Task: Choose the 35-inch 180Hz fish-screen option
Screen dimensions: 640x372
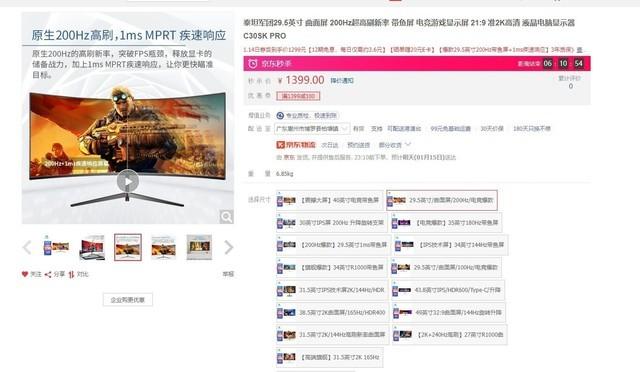Action: point(447,223)
